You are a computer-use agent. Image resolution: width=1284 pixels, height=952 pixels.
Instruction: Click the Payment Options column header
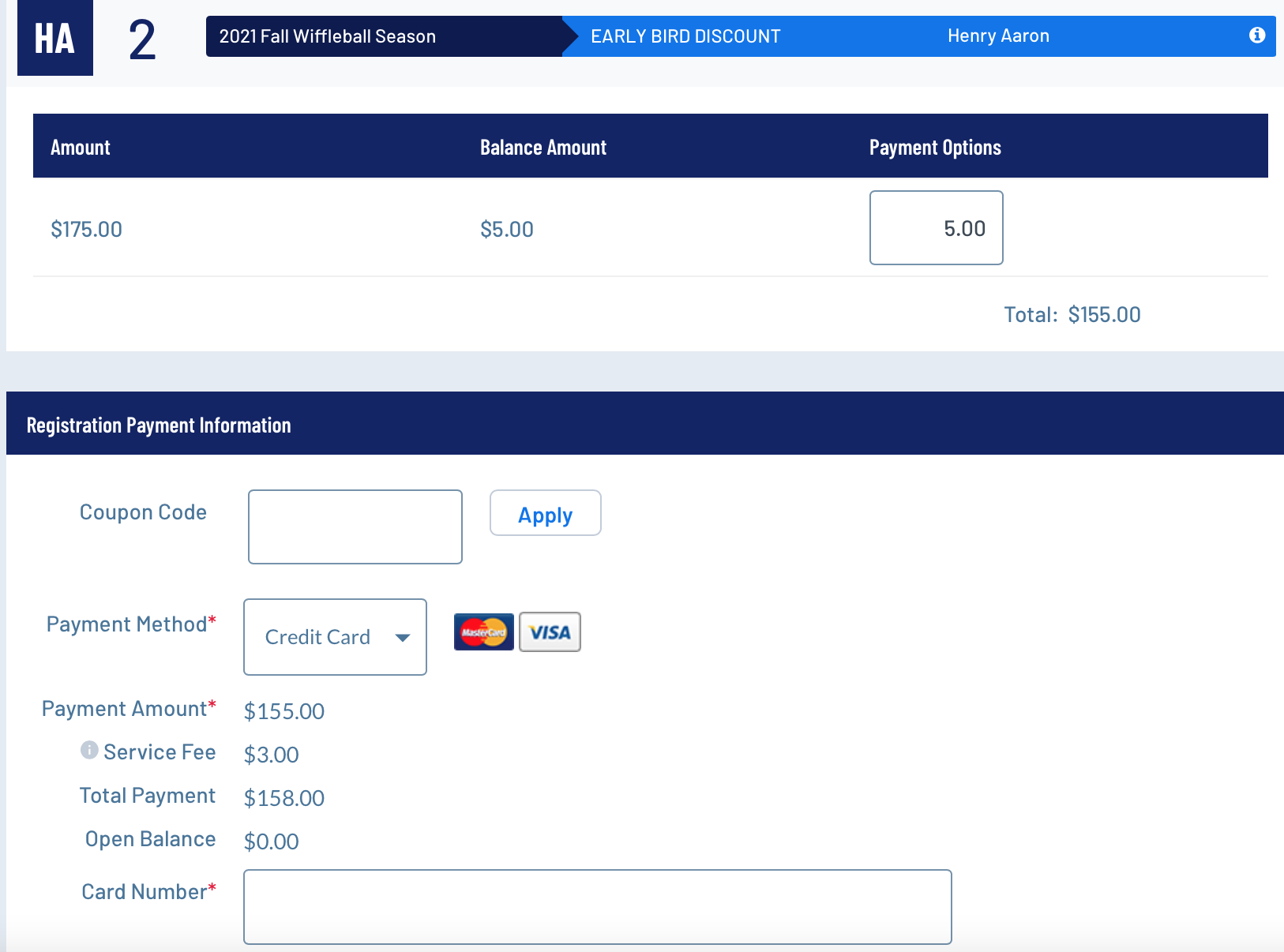[x=935, y=148]
